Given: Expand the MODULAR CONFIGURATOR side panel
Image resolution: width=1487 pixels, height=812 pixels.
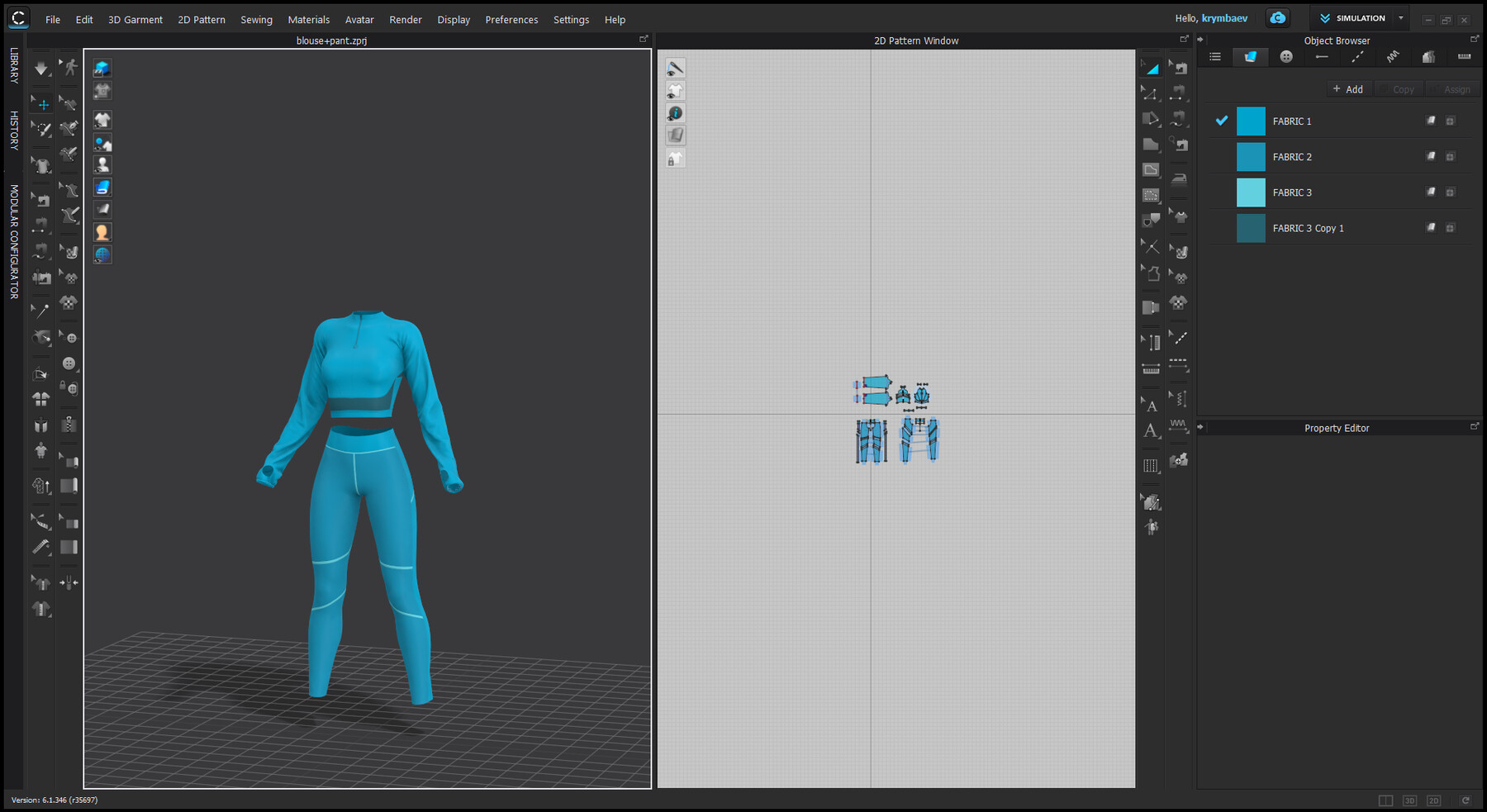Looking at the screenshot, I should [x=14, y=241].
